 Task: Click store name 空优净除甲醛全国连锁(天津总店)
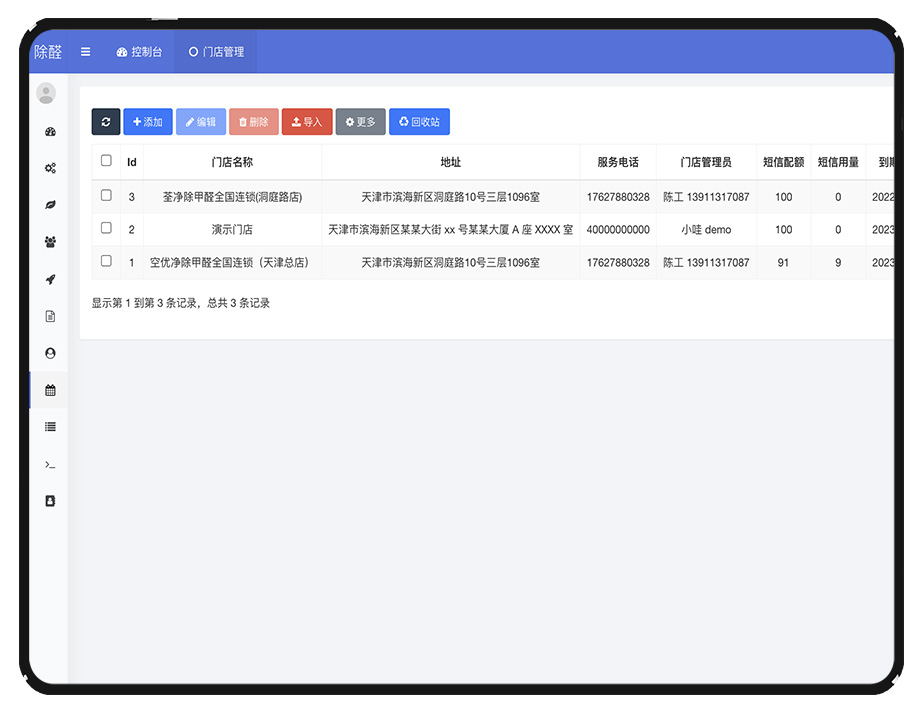click(229, 262)
